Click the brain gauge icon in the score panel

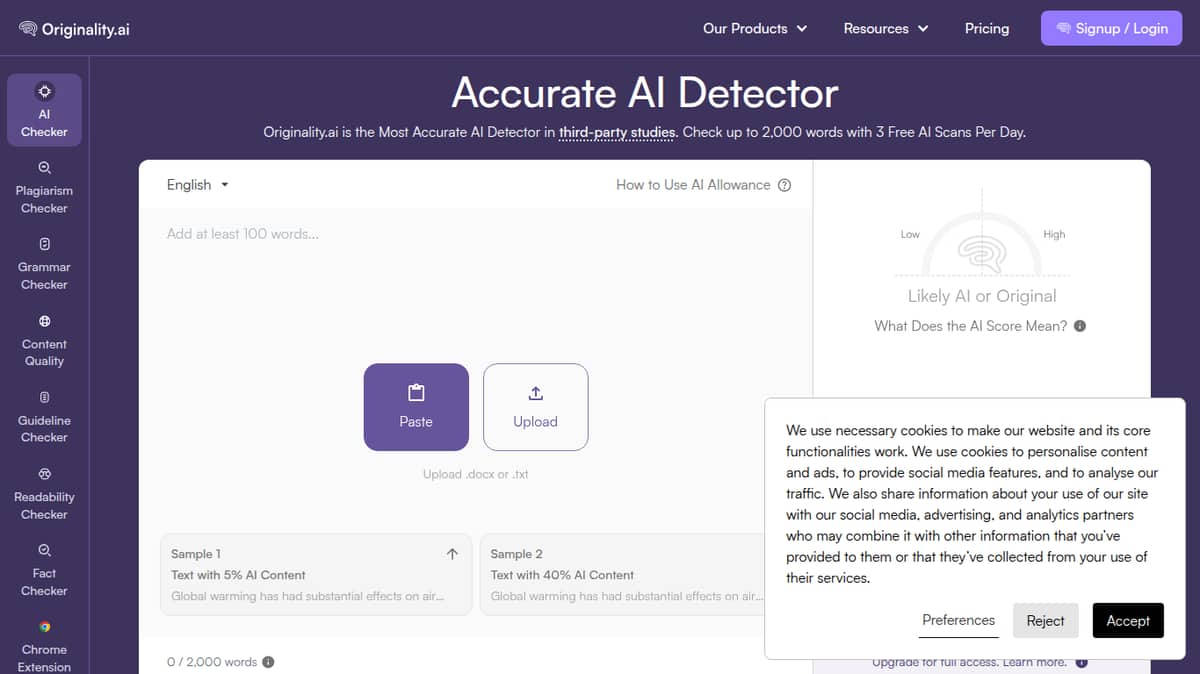pyautogui.click(x=981, y=253)
